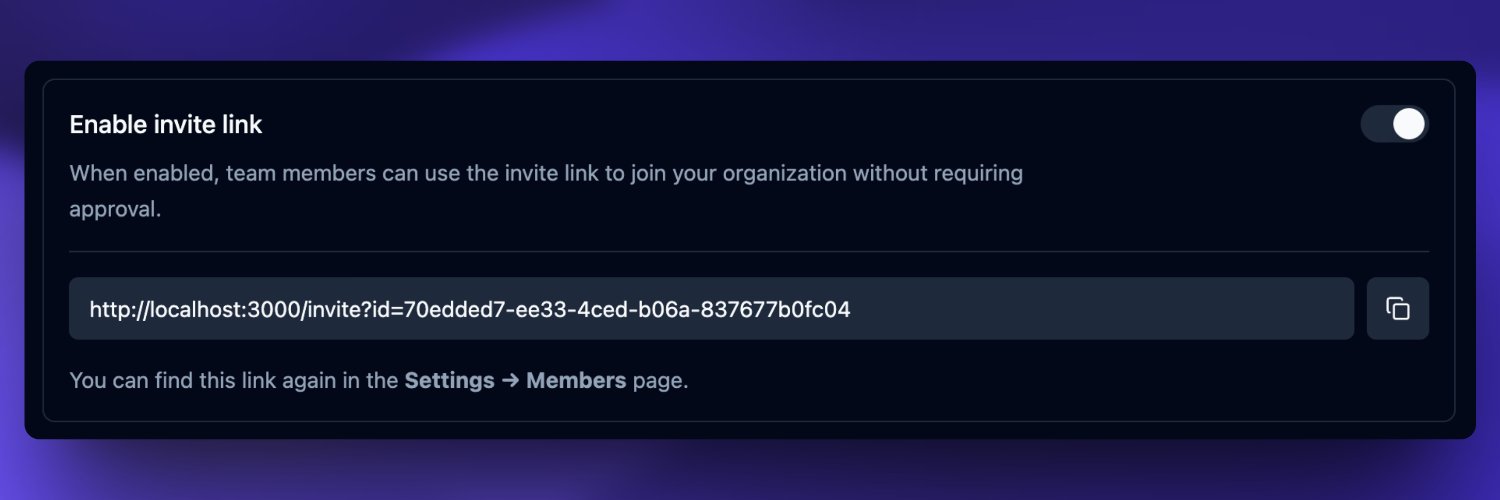1500x500 pixels.
Task: Click the word "approval." in the description
Action: point(114,211)
